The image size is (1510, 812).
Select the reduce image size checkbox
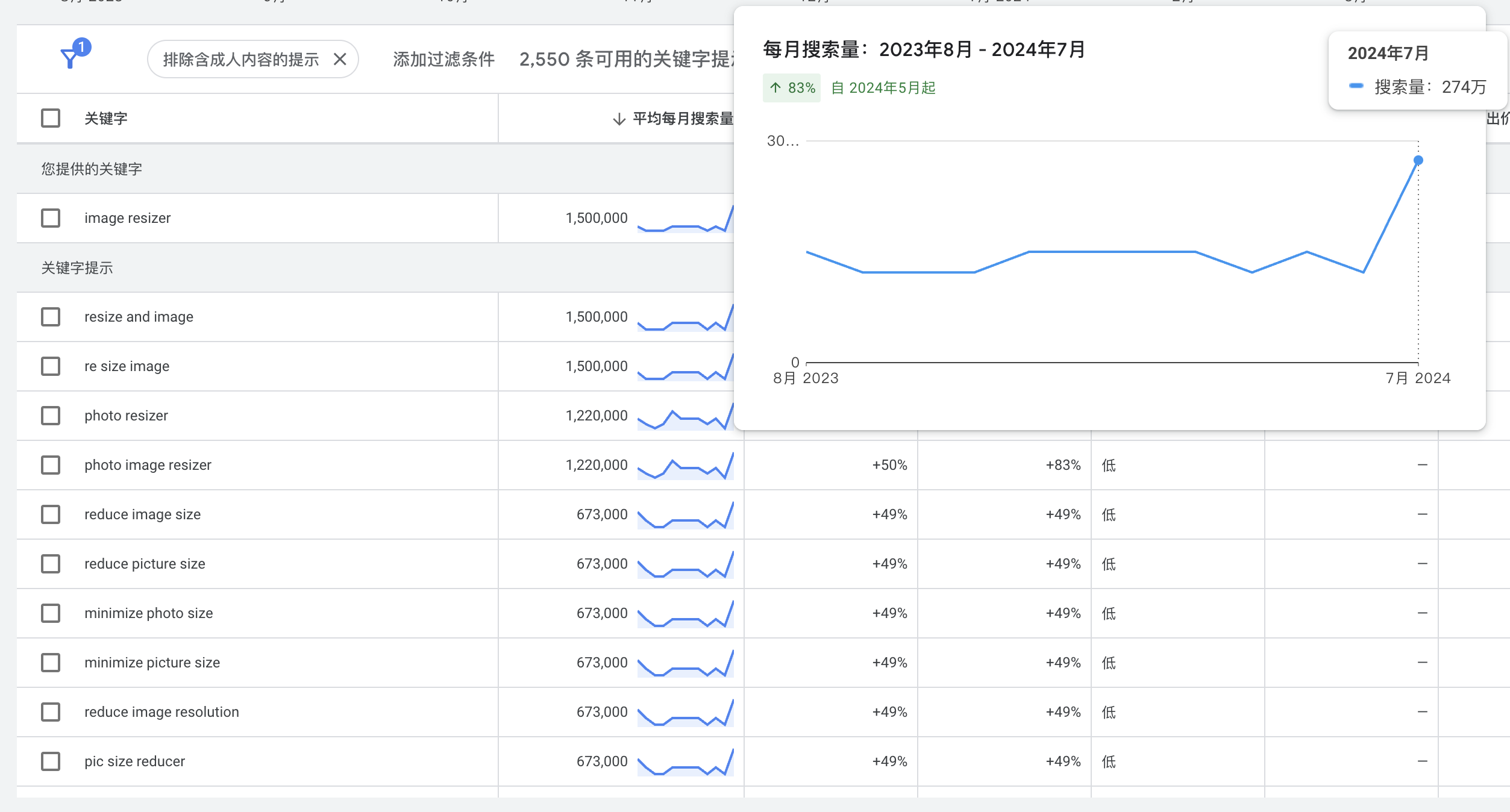(51, 514)
